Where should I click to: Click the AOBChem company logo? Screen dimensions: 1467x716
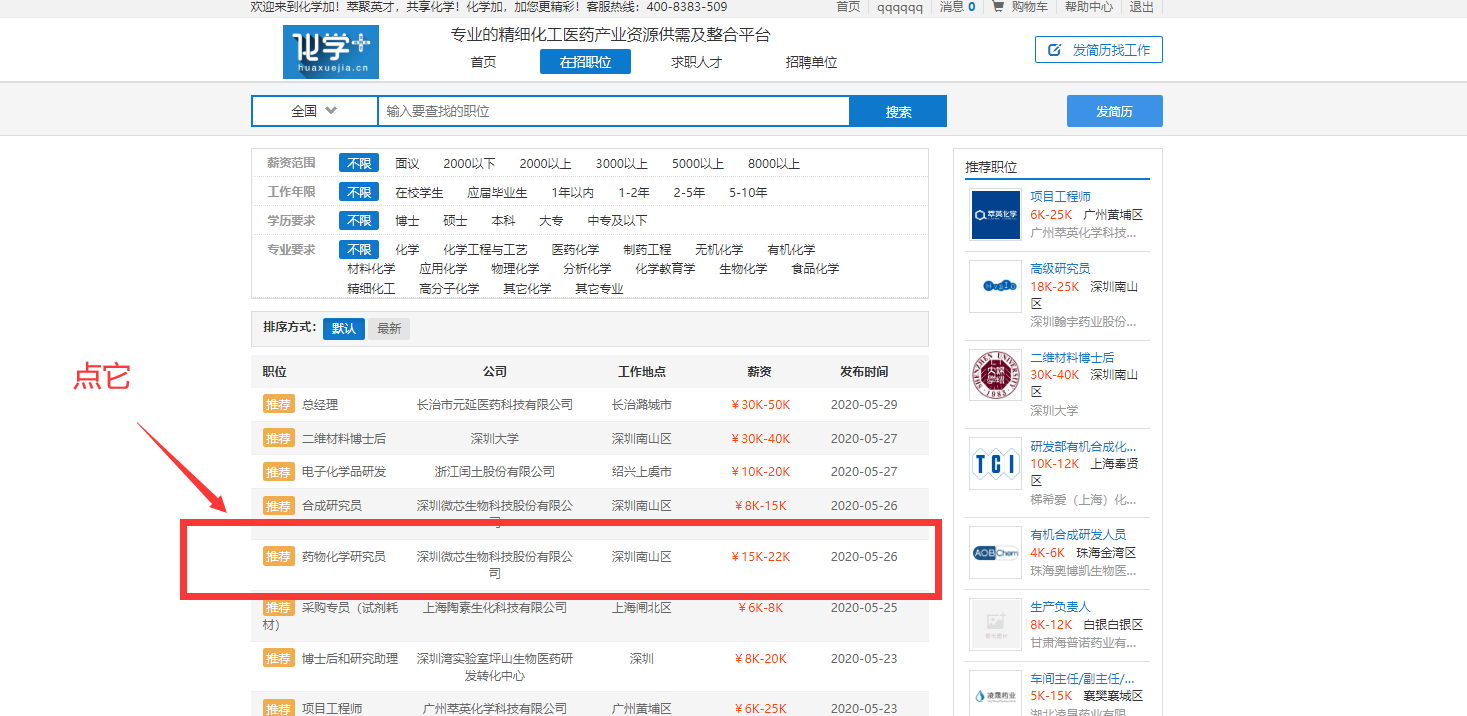click(995, 552)
